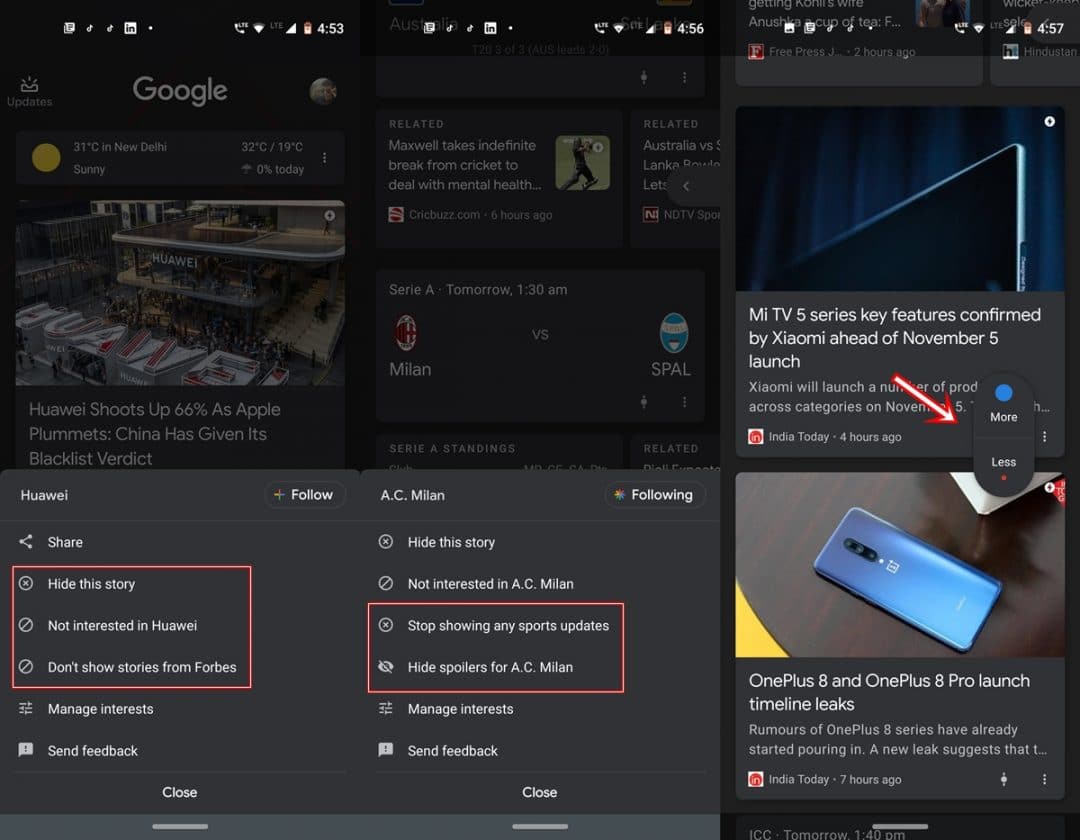Tap the back chevron on related carousel

click(686, 186)
